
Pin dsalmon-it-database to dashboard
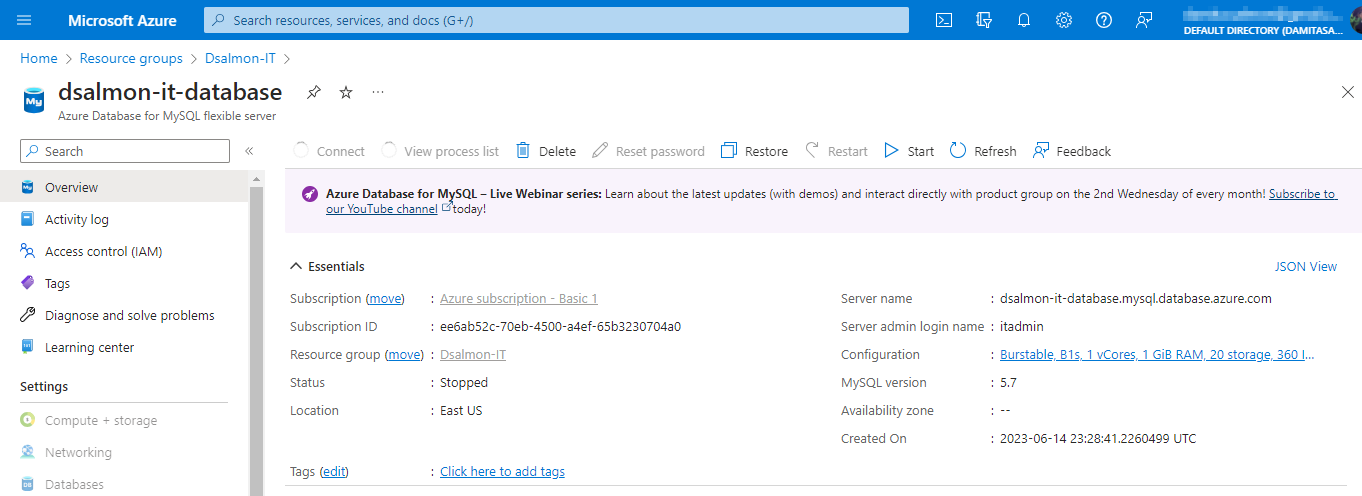click(313, 92)
